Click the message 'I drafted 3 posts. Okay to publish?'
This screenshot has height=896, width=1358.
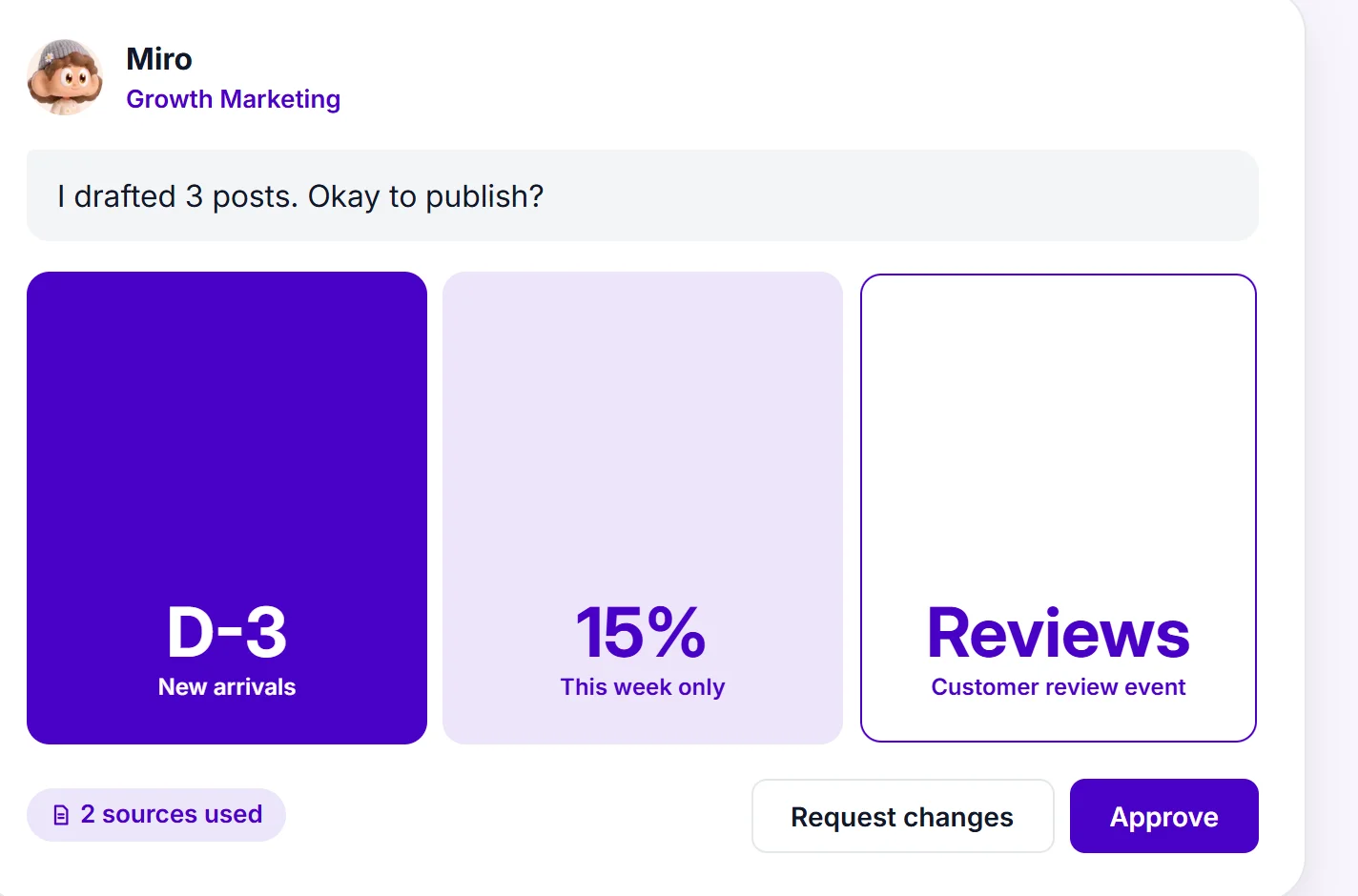tap(643, 195)
